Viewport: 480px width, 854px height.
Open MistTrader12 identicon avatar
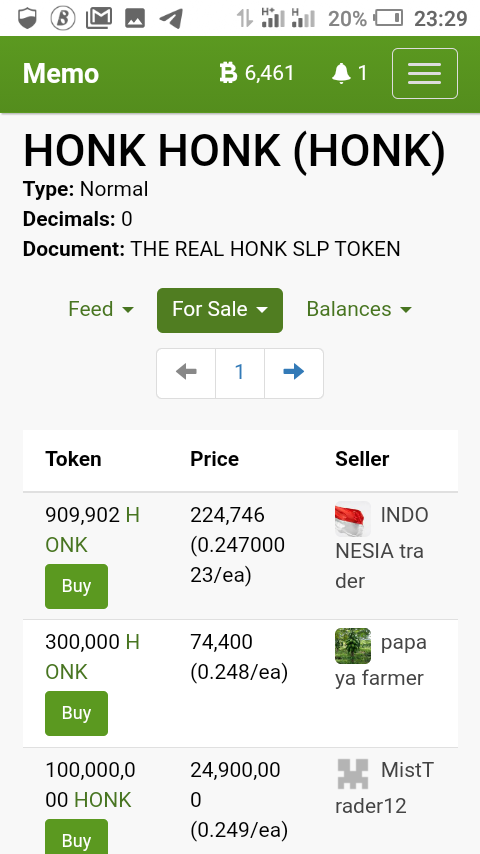tap(353, 774)
